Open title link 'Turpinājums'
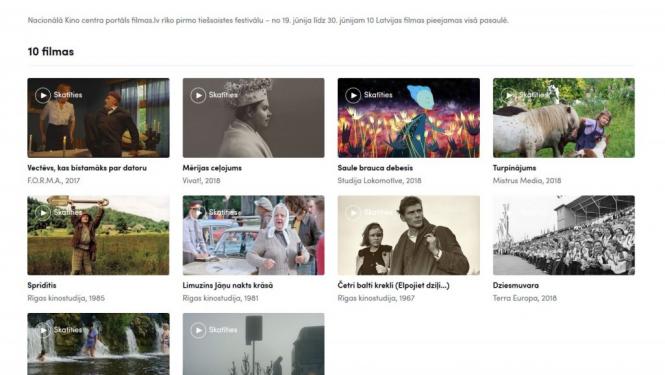665x375 pixels. click(514, 168)
